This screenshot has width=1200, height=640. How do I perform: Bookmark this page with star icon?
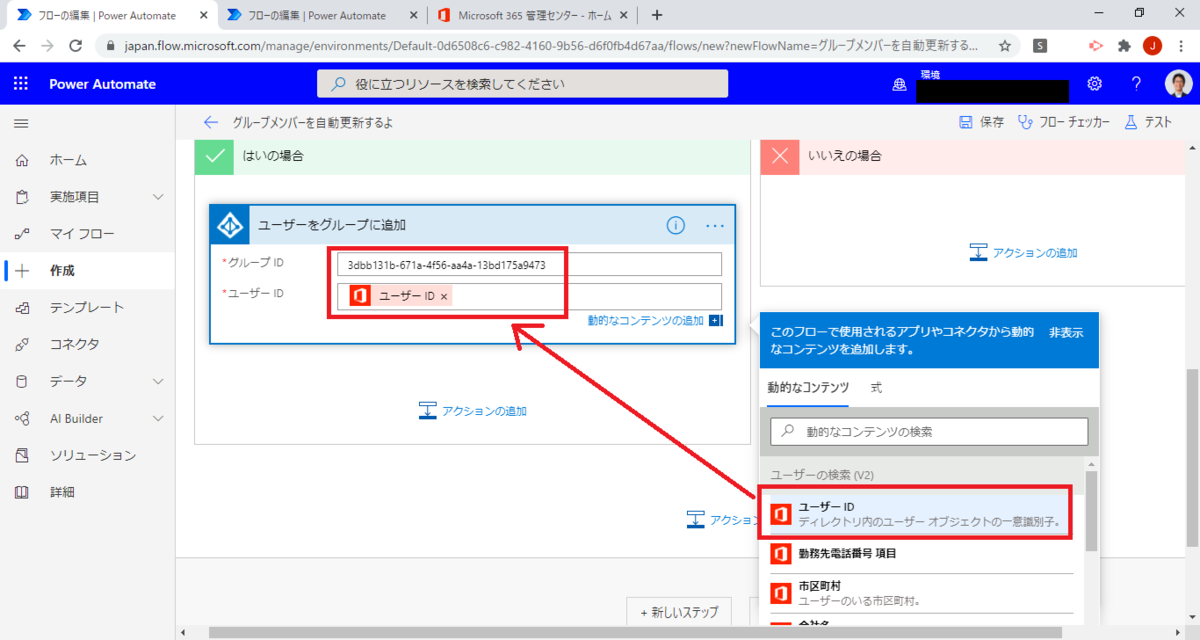(x=1004, y=46)
